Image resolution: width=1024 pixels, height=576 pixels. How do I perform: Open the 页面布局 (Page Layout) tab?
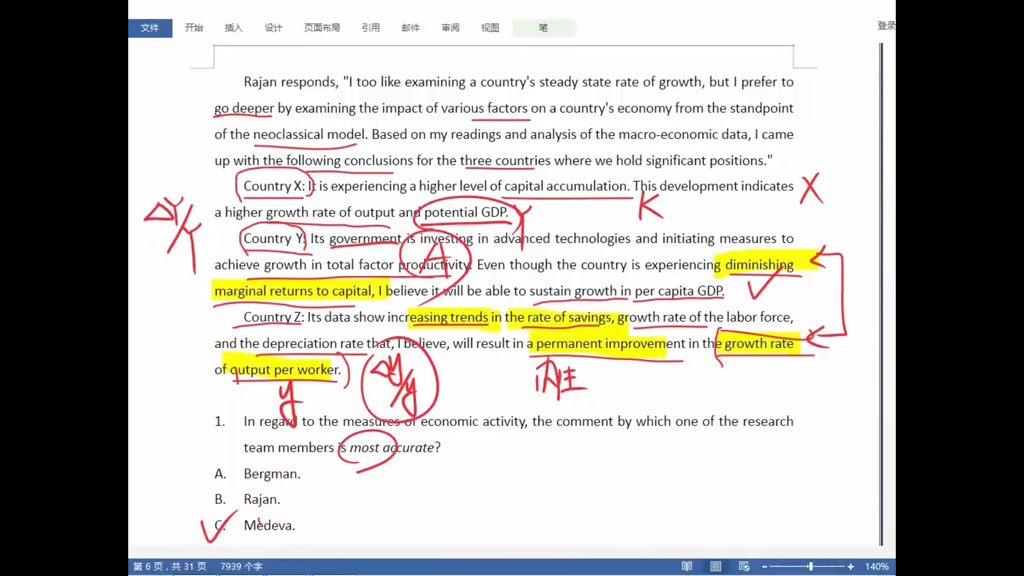(x=322, y=28)
